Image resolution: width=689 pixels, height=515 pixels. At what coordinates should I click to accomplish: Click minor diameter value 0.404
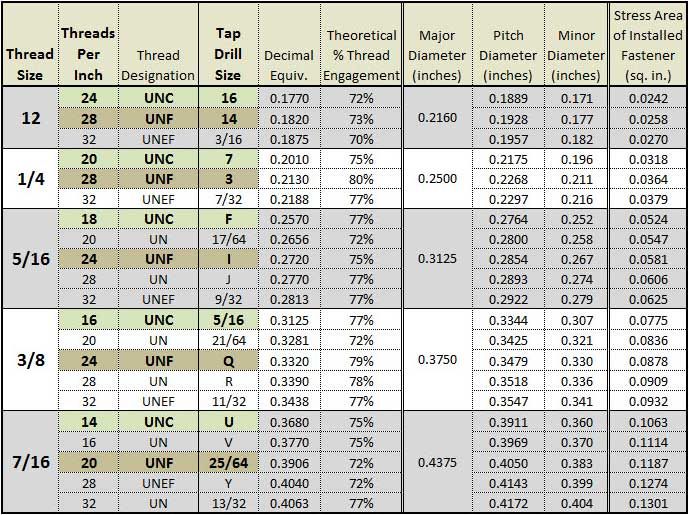coord(577,503)
